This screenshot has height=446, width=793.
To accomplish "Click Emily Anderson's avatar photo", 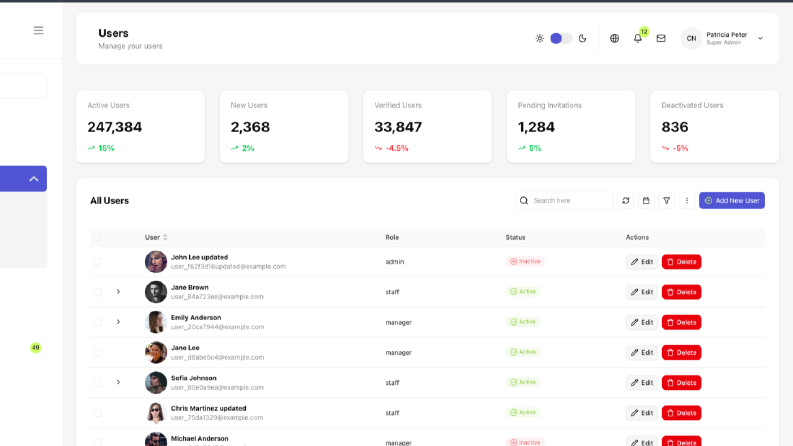I will click(x=156, y=322).
